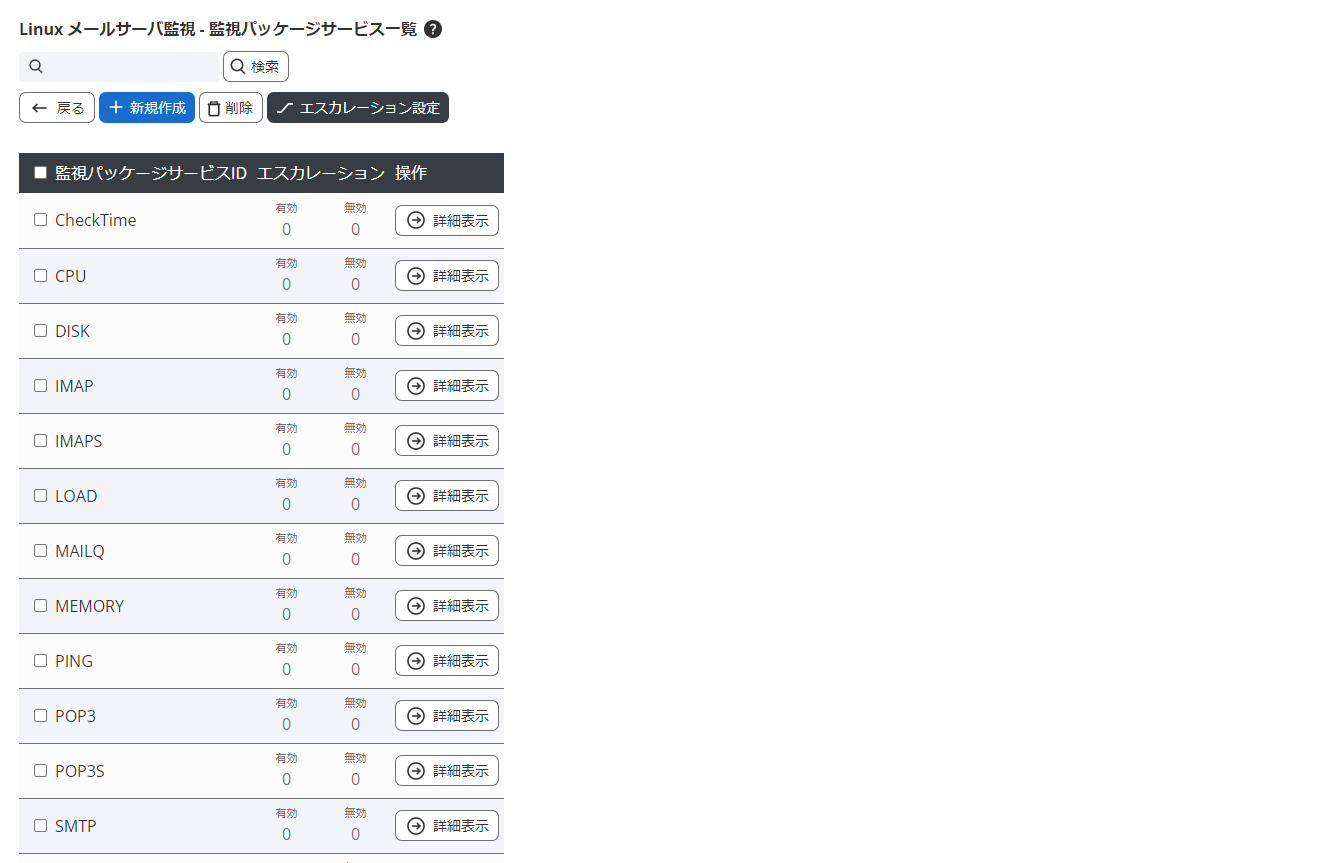Open 詳細表示 for PING
Screen dimensions: 1329x863
tap(447, 661)
